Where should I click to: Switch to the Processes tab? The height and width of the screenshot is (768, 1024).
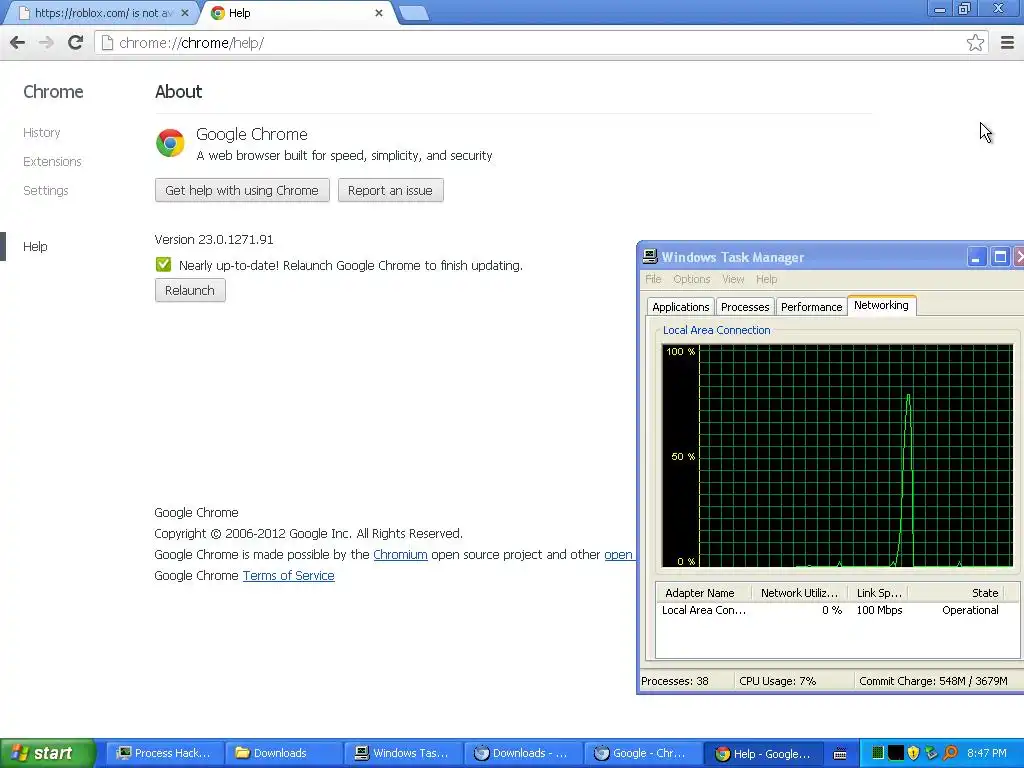744,307
